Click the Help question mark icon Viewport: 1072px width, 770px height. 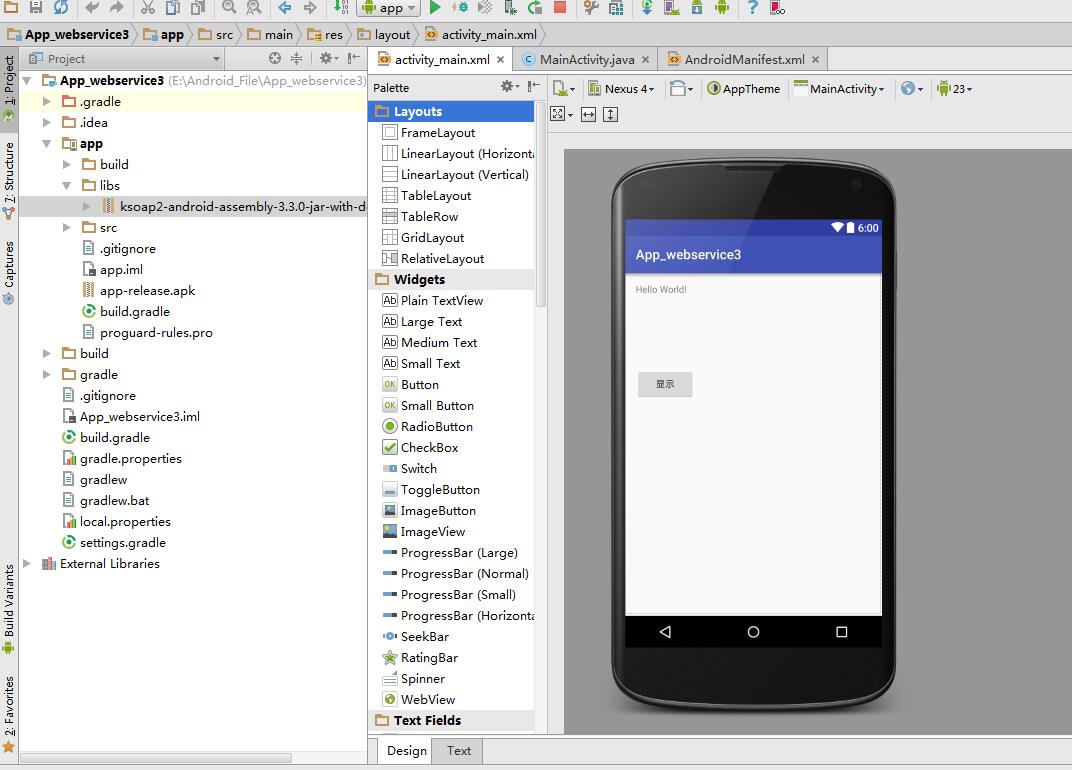point(752,8)
